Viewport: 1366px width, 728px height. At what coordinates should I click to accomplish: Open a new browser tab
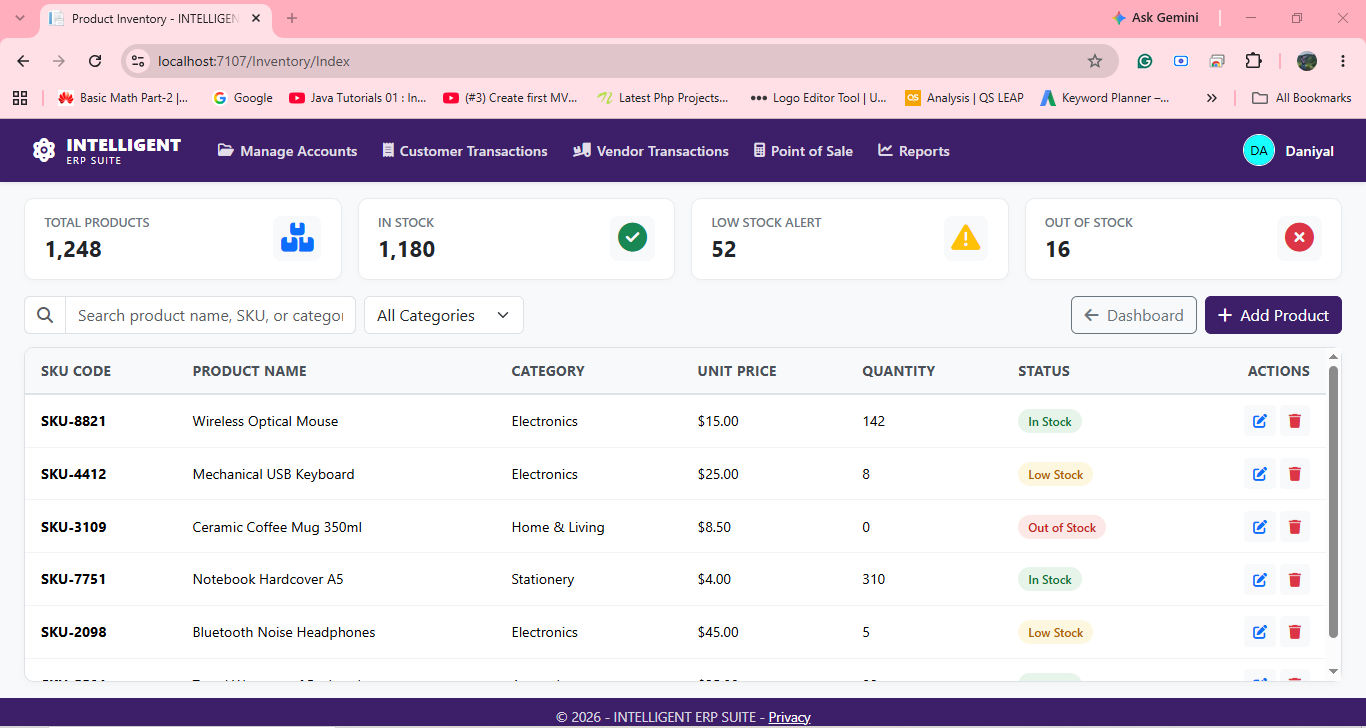292,18
